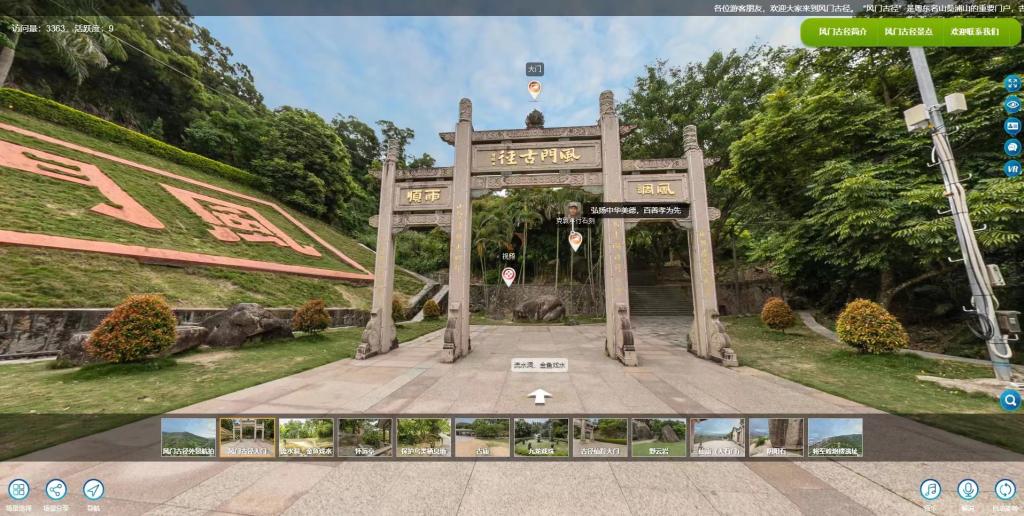Select the 野云岩 scene thumbnail
The image size is (1024, 516).
tap(659, 437)
